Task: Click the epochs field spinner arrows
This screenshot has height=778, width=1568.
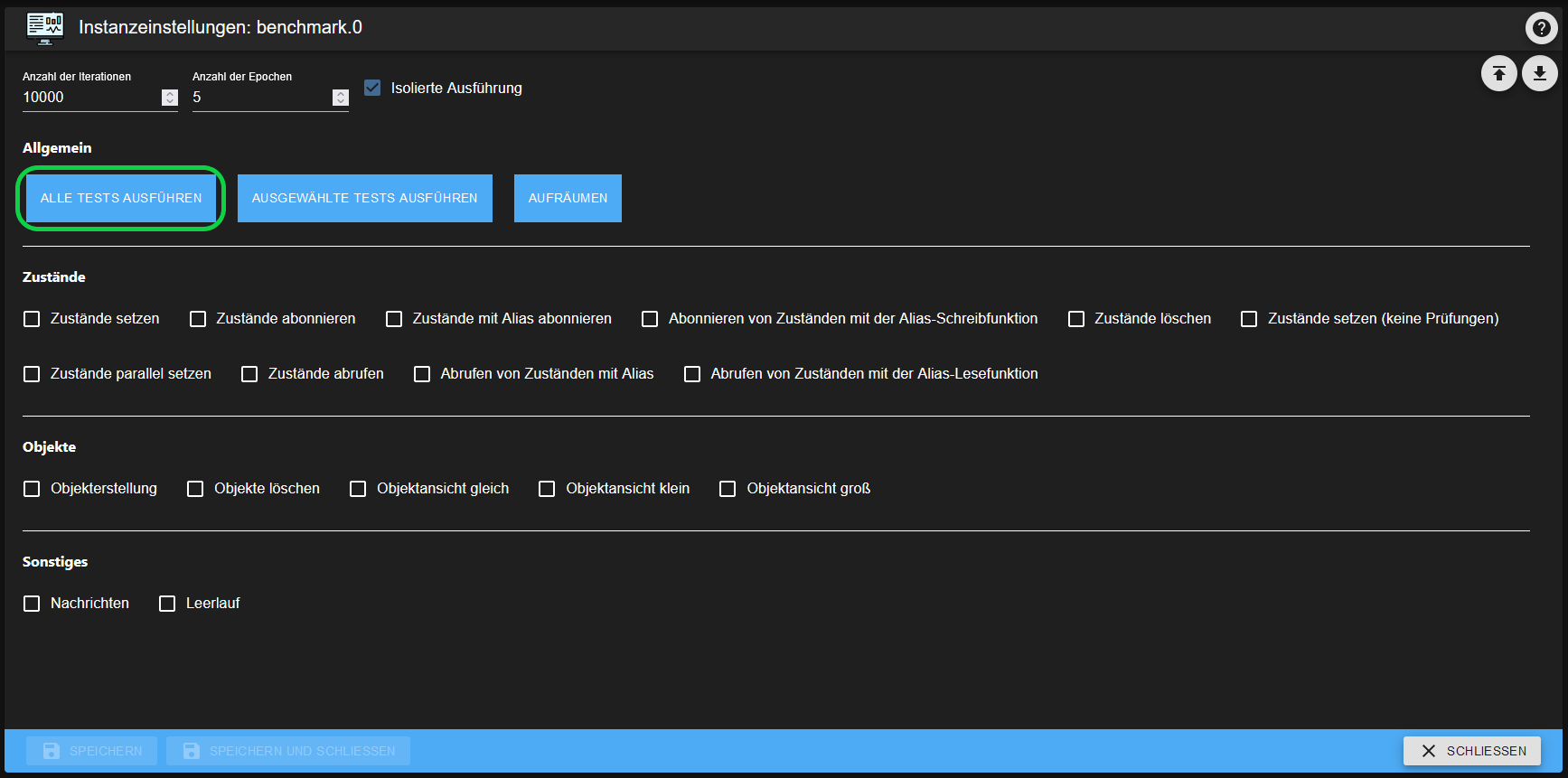Action: pyautogui.click(x=341, y=98)
